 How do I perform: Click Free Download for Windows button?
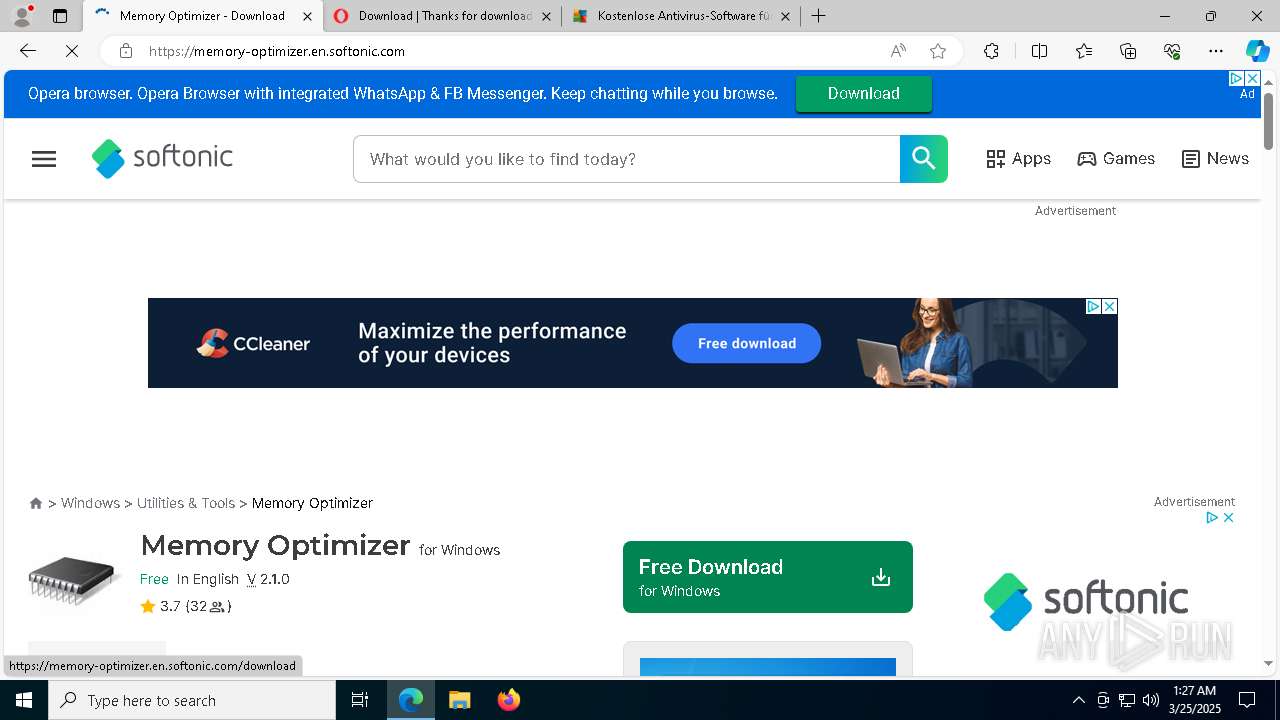[x=768, y=577]
